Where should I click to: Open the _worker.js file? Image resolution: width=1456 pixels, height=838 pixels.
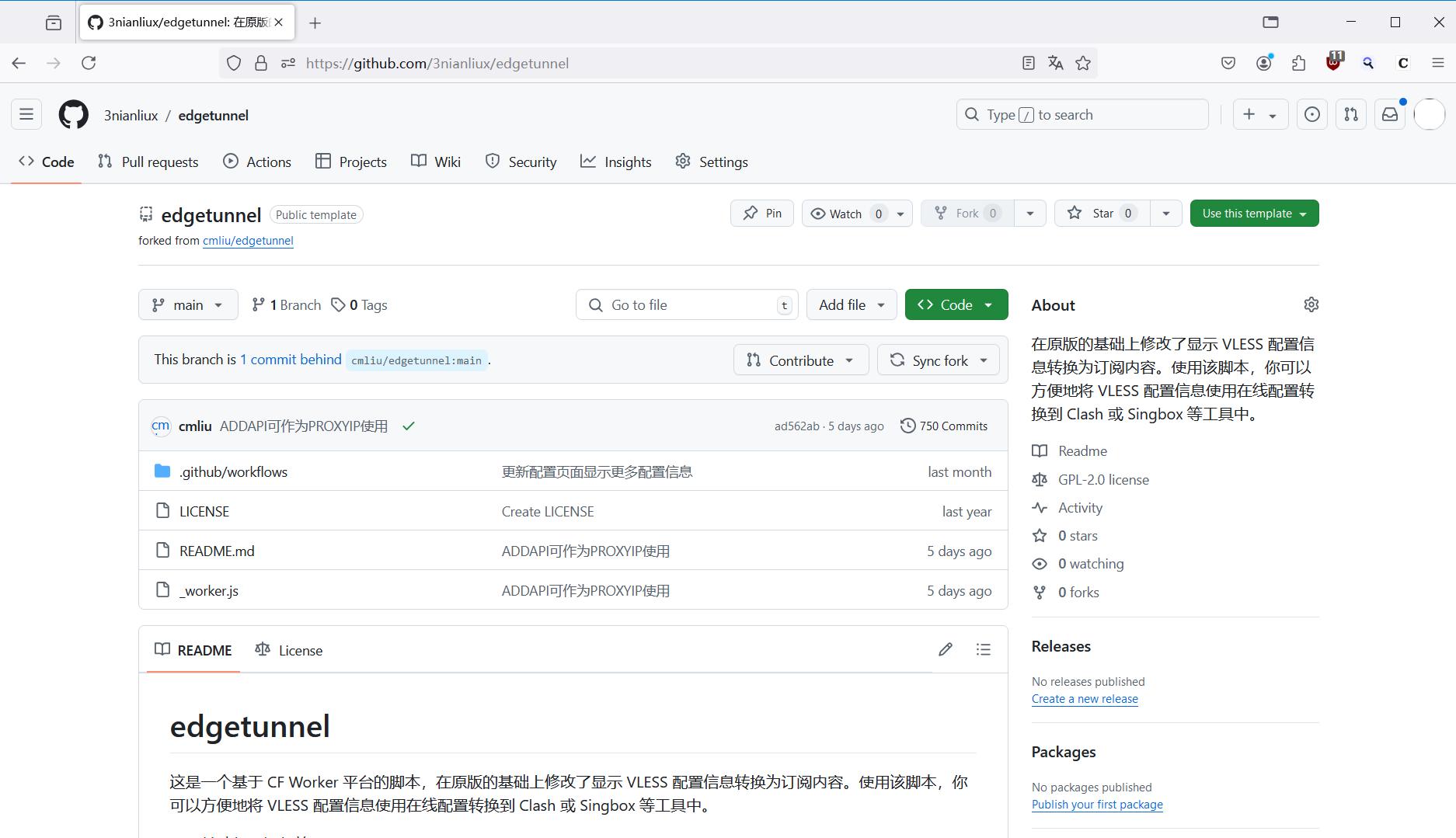[209, 590]
